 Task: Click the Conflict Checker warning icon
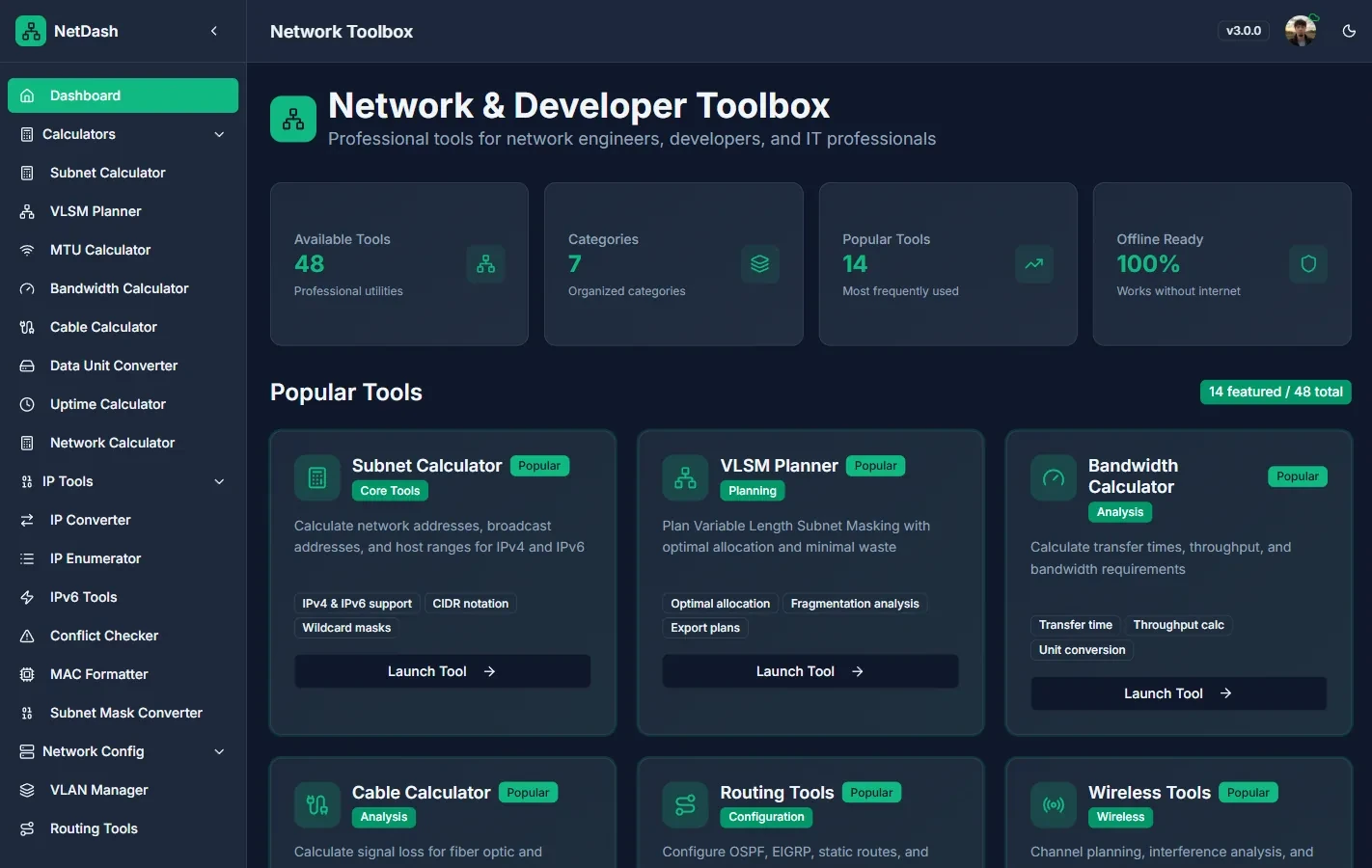coord(27,636)
